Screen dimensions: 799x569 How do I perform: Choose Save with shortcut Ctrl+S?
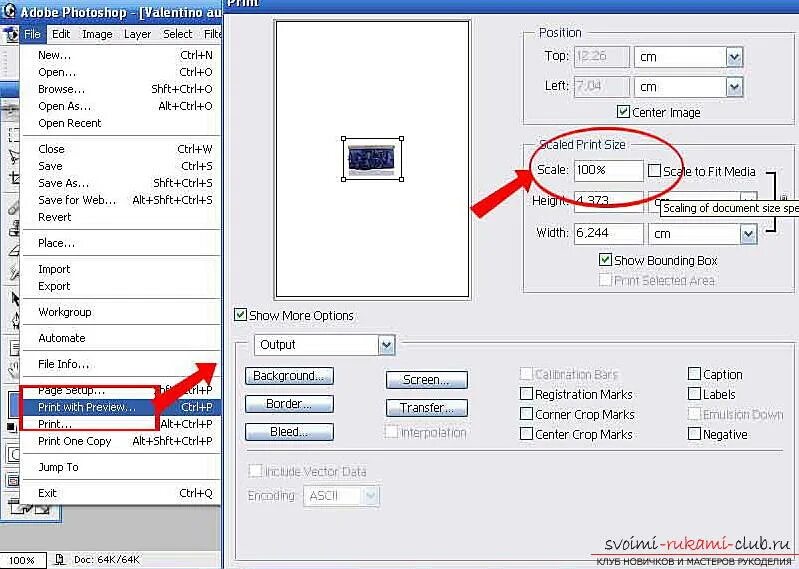(122, 166)
